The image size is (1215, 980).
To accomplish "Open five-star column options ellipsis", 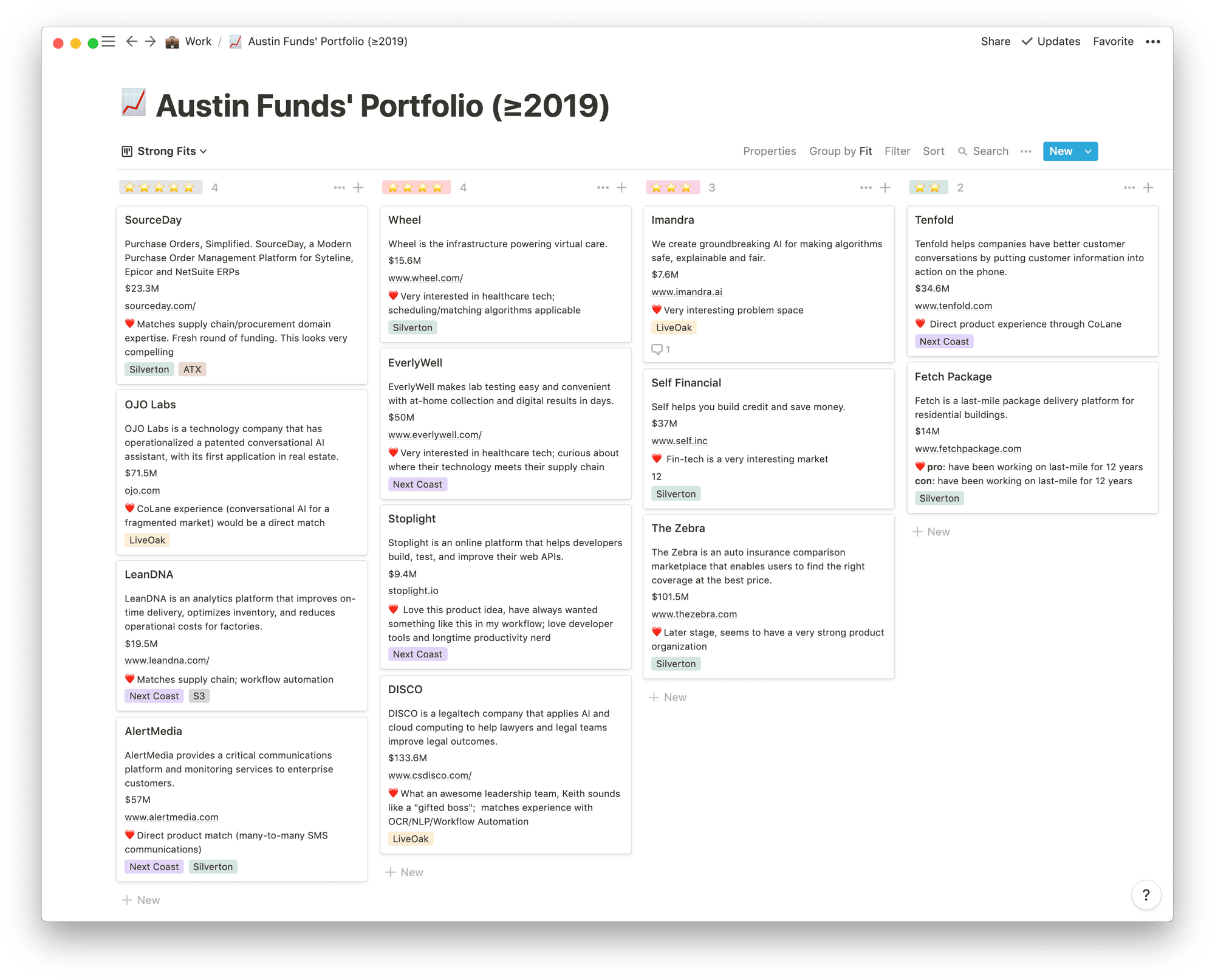I will coord(339,188).
